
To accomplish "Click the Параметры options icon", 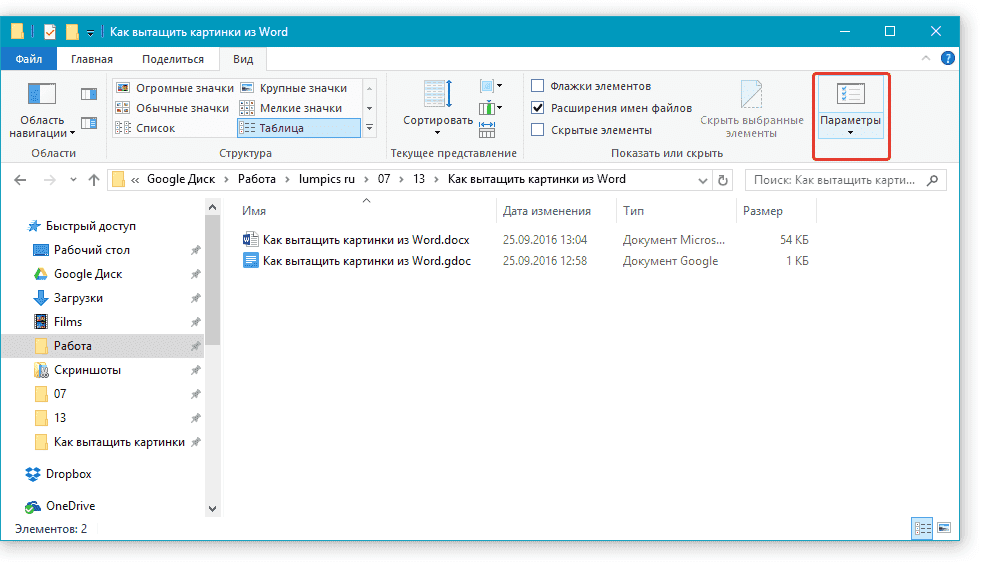I will (x=850, y=97).
